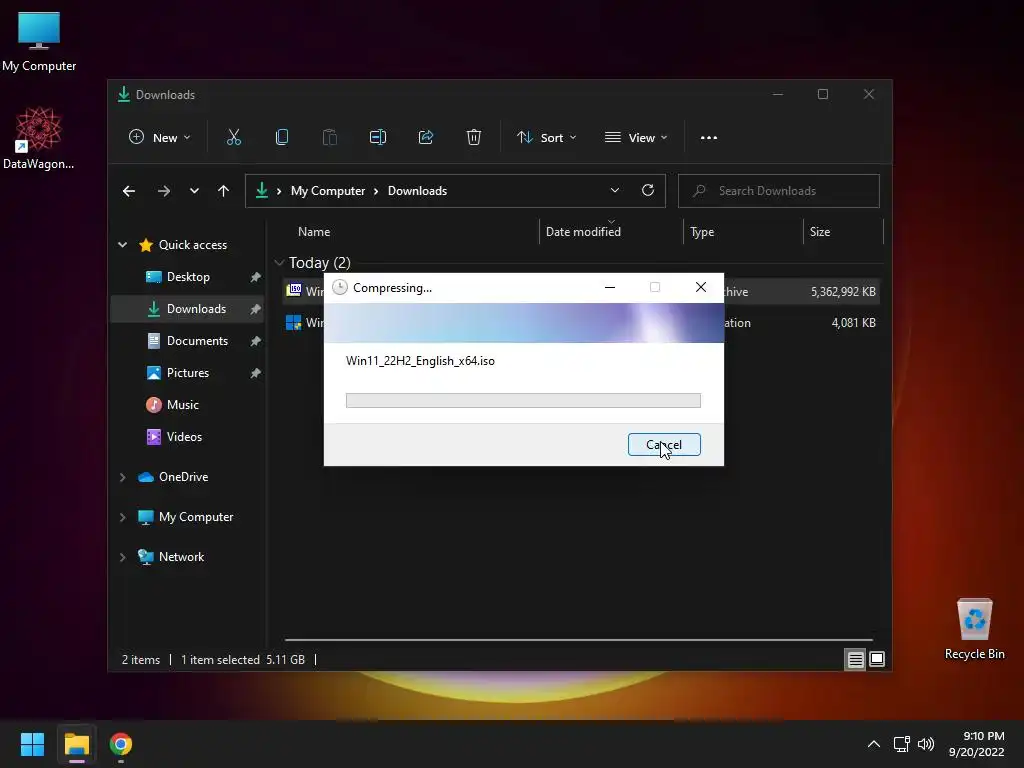Go back with the left arrow
The width and height of the screenshot is (1024, 768).
coord(129,191)
